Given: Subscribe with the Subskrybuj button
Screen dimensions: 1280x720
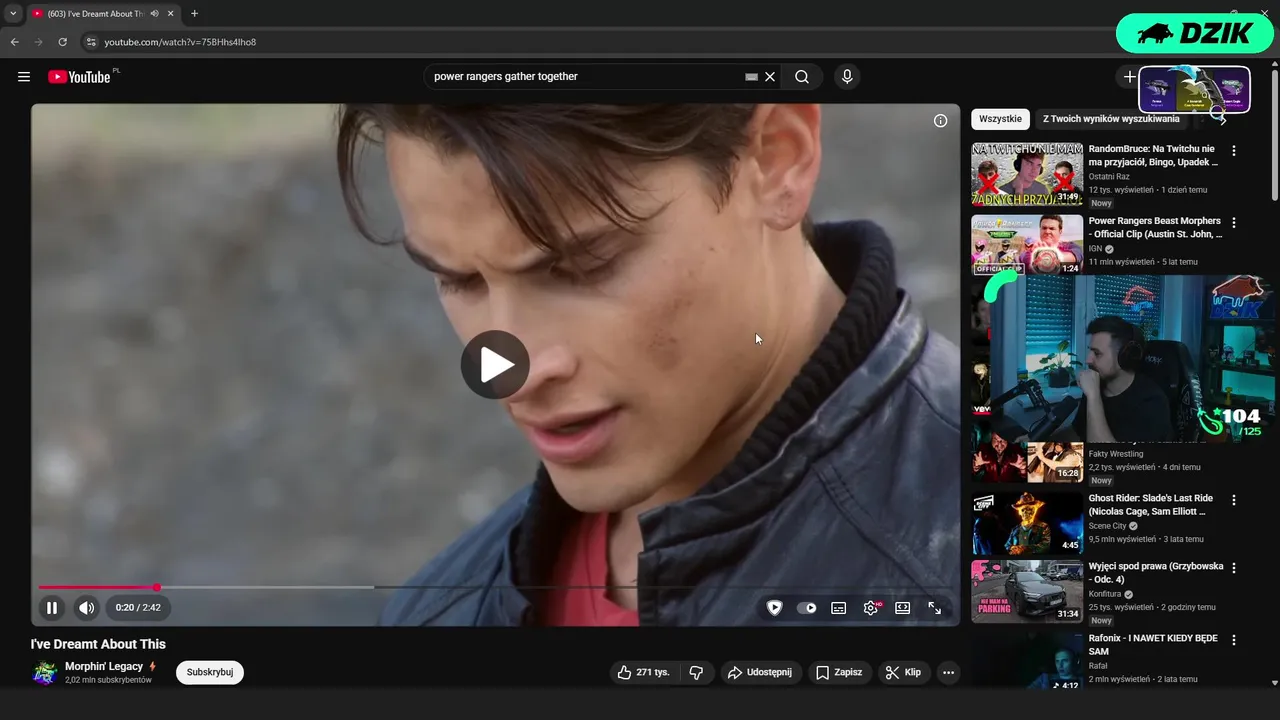Looking at the screenshot, I should (x=210, y=672).
